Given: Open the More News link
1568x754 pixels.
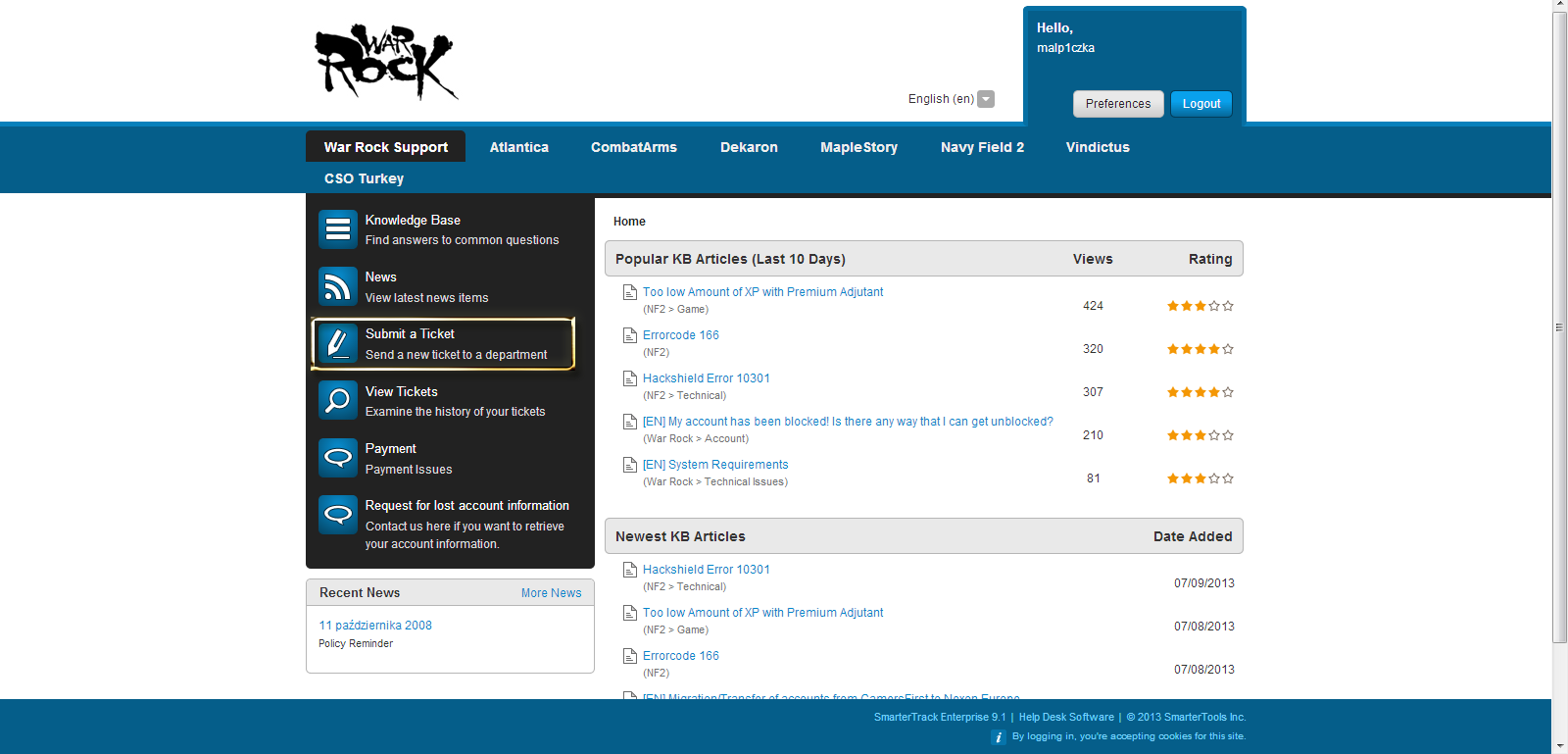Looking at the screenshot, I should [551, 593].
